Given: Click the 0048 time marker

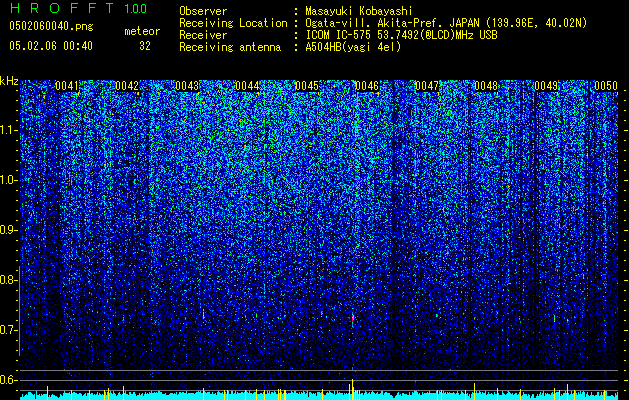Looking at the screenshot, I should coord(486,86).
